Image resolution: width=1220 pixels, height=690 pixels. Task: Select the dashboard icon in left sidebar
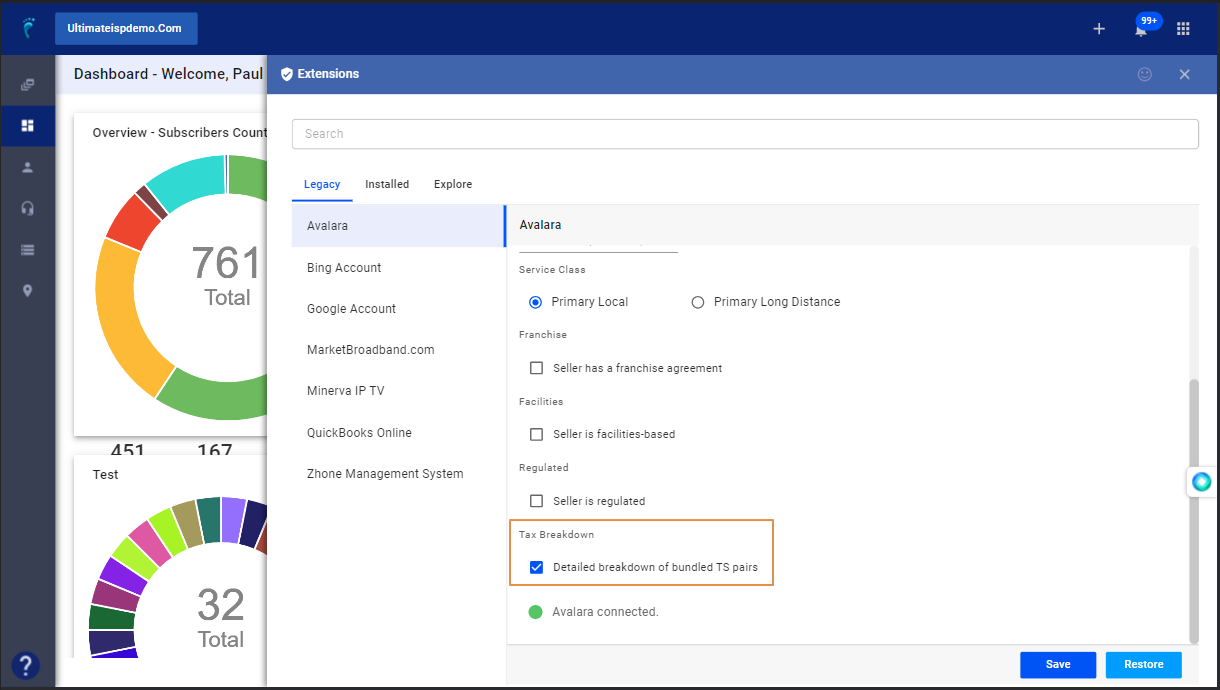(x=28, y=126)
